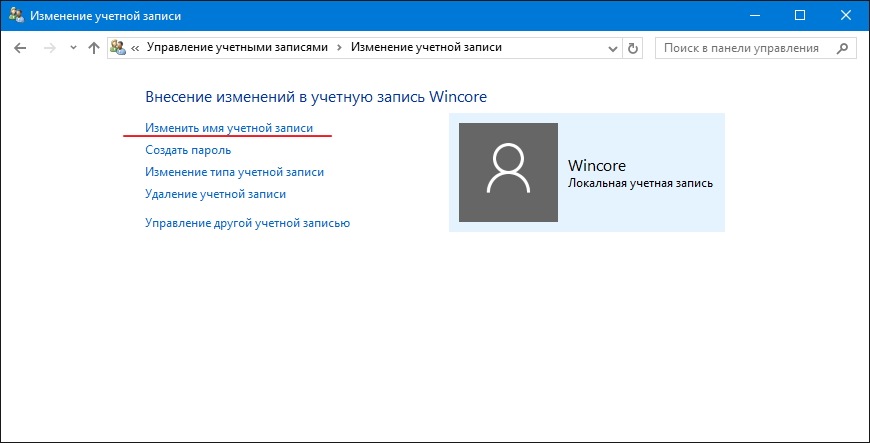Go back using the back arrow
This screenshot has height=443, width=870.
(x=20, y=48)
